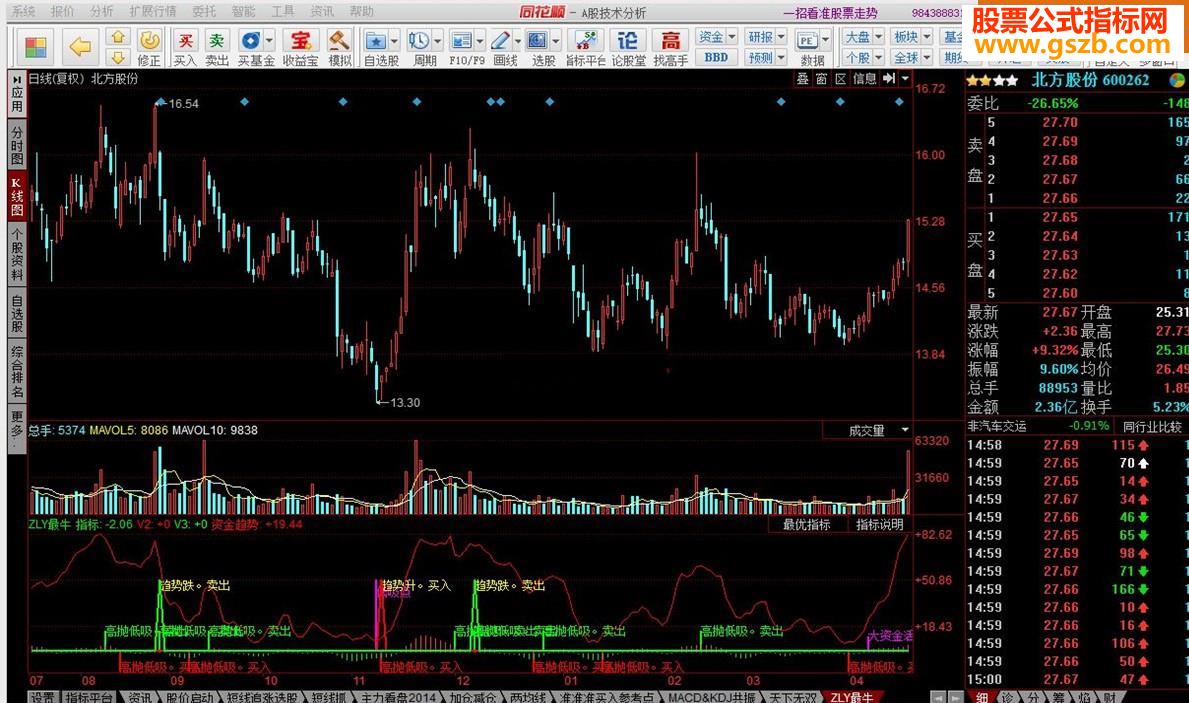This screenshot has width=1189, height=703.
Task: Click the 最优指标 button
Action: tap(807, 524)
